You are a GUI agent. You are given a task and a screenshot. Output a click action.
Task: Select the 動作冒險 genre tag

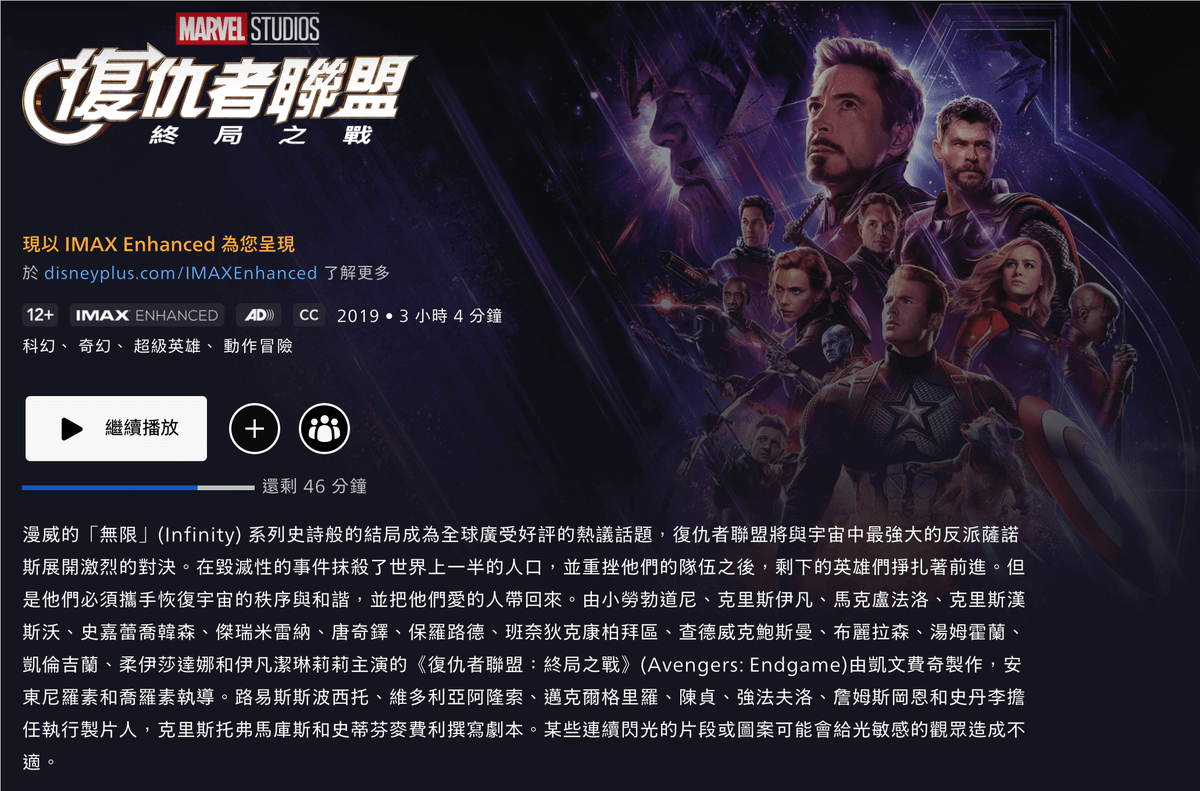pyautogui.click(x=258, y=346)
